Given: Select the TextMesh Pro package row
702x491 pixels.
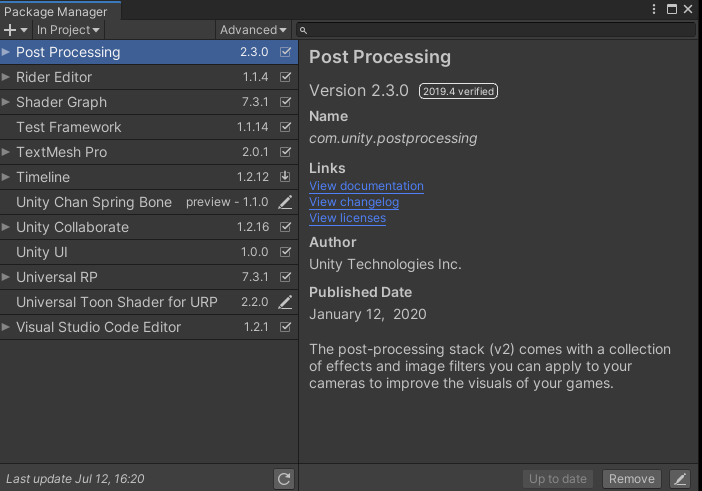Looking at the screenshot, I should [x=149, y=152].
